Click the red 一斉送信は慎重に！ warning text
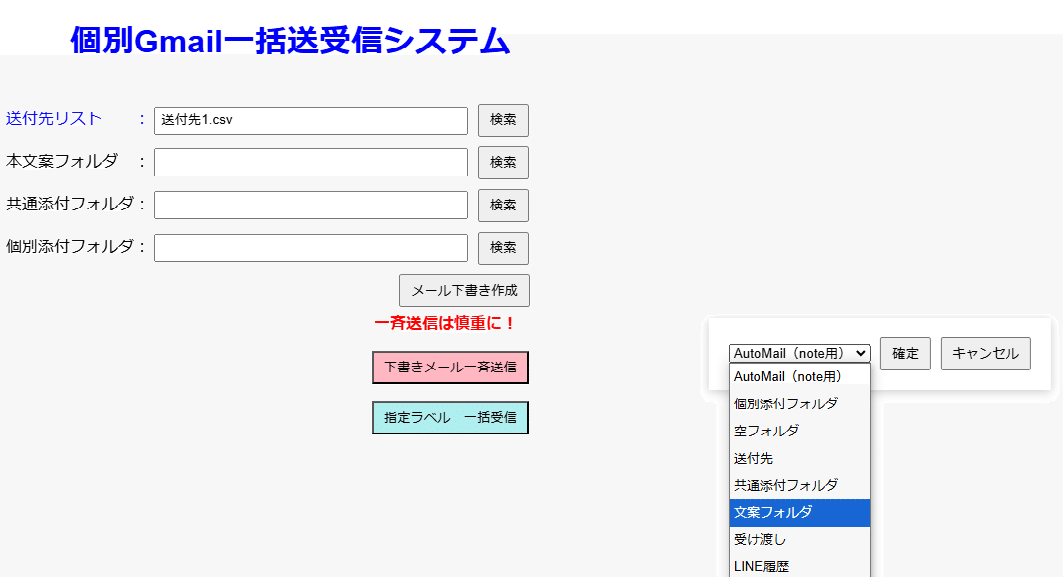Viewport: 1063px width, 577px height. click(x=445, y=323)
